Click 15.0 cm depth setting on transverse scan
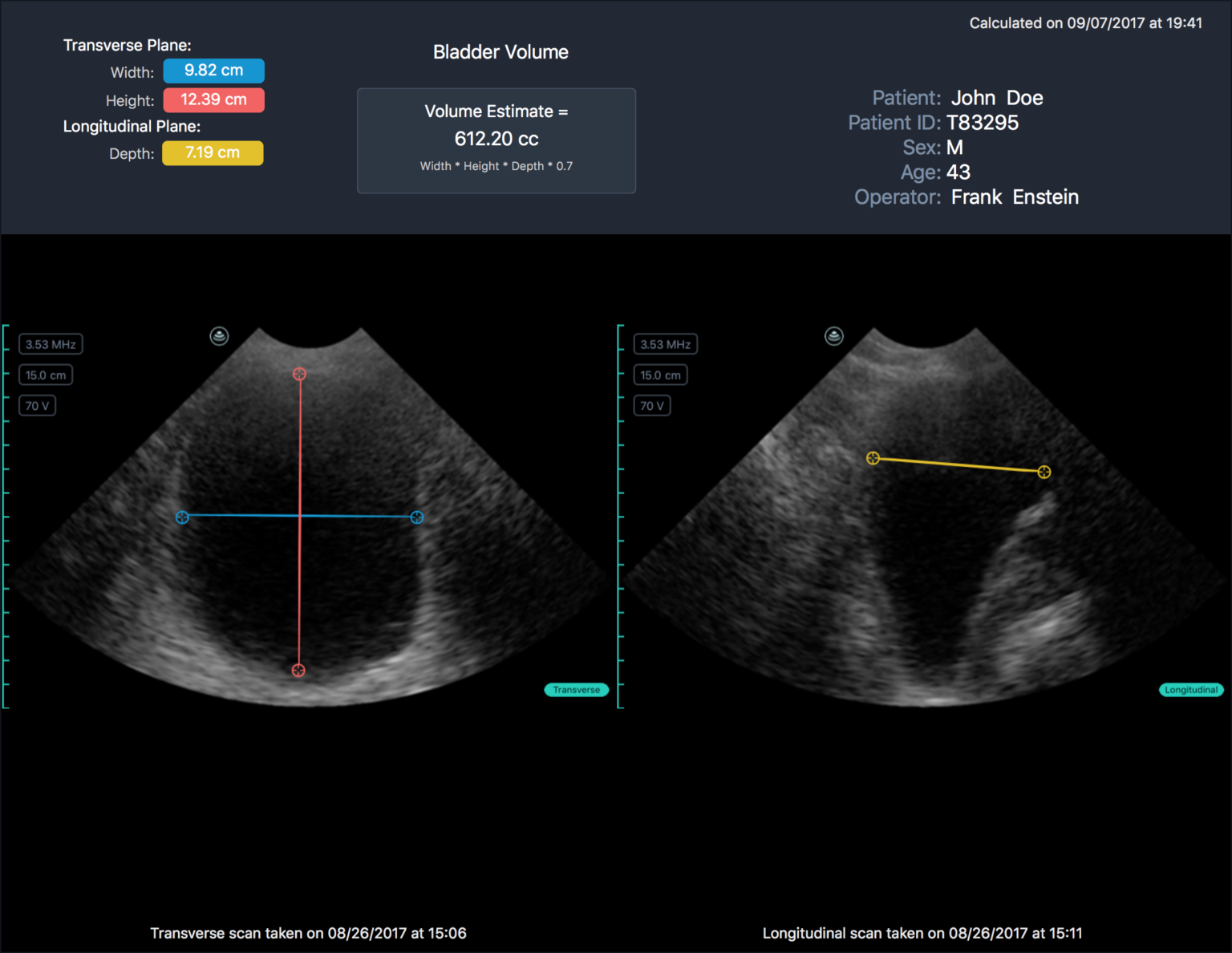The height and width of the screenshot is (953, 1232). pos(46,375)
